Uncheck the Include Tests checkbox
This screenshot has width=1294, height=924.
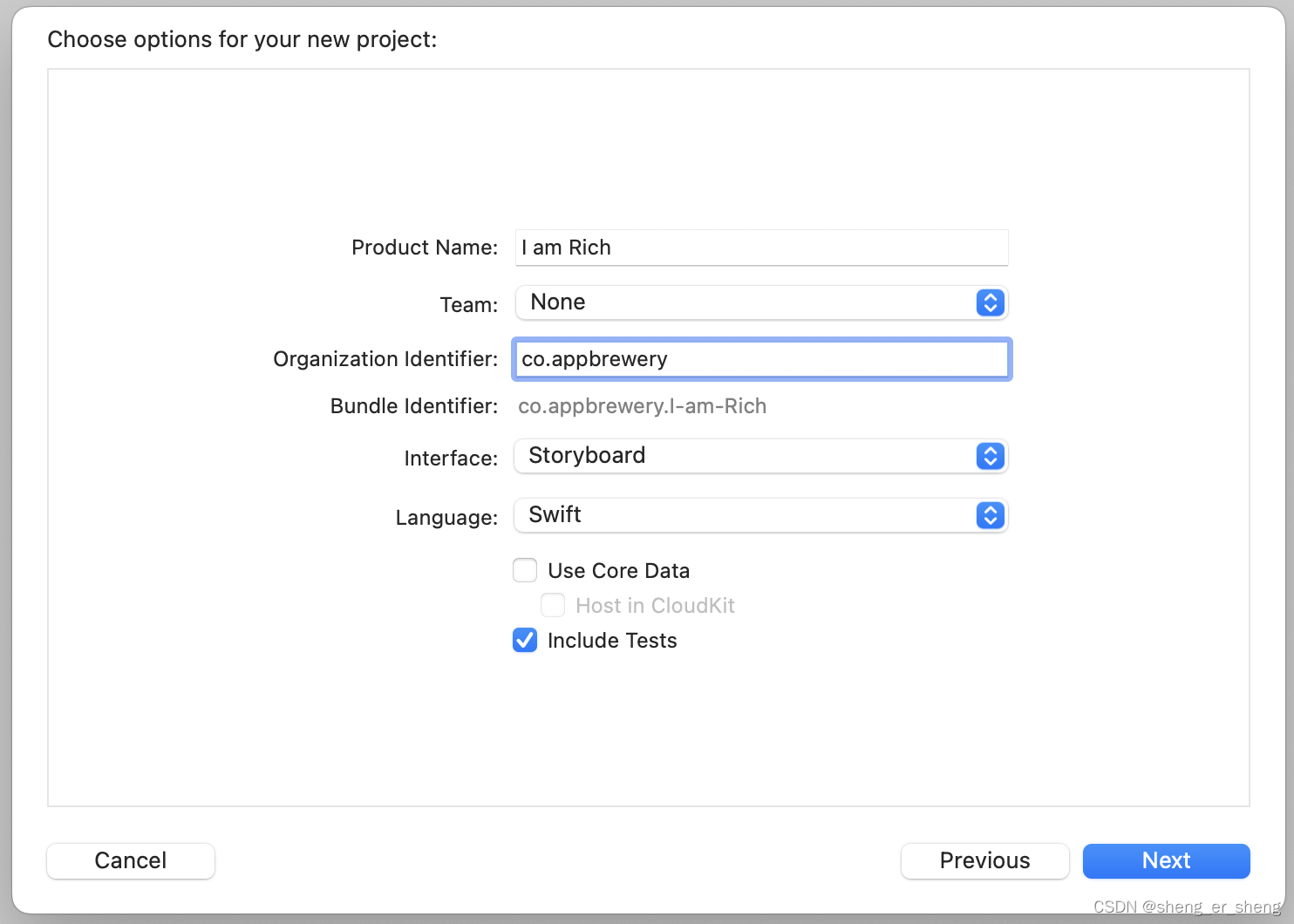(x=525, y=640)
